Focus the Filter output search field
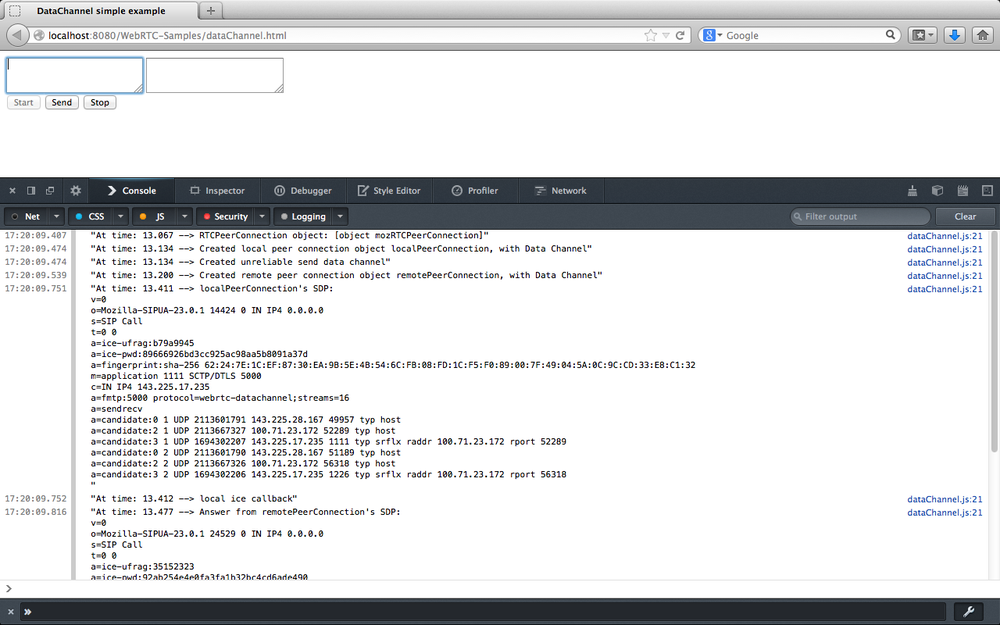This screenshot has height=625, width=1000. [858, 216]
